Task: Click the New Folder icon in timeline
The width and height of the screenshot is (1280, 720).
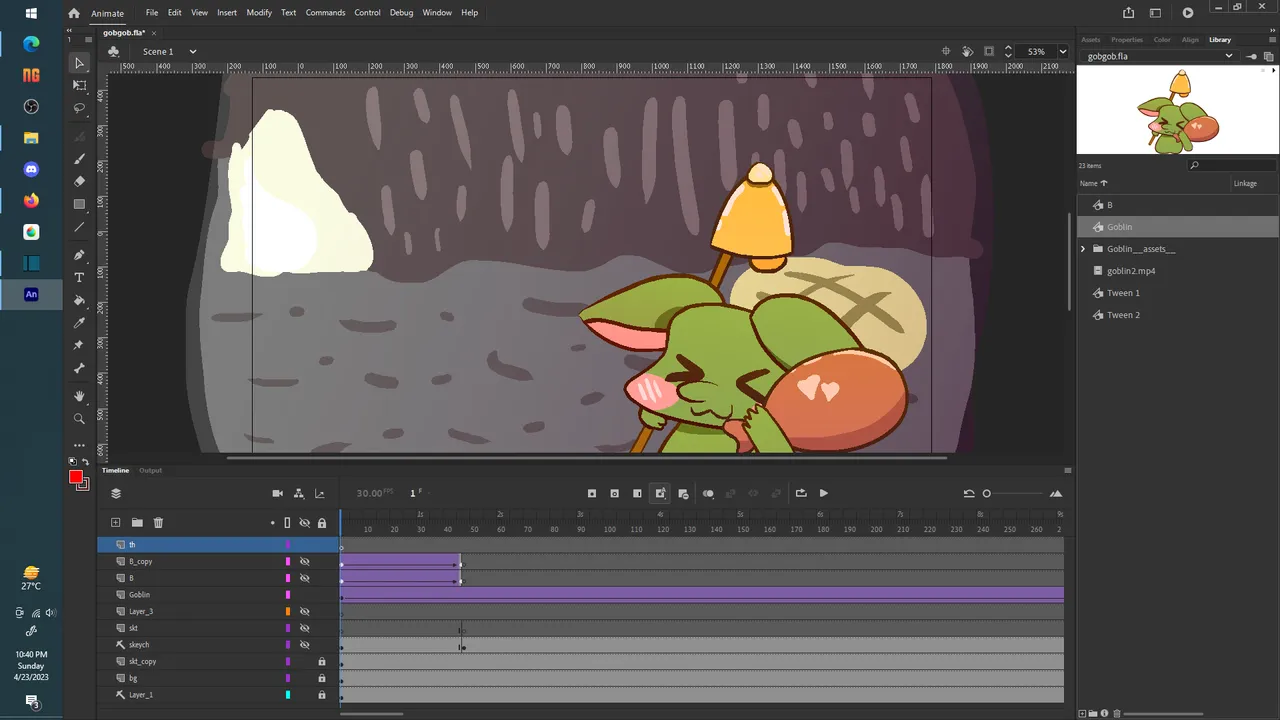Action: pos(137,523)
